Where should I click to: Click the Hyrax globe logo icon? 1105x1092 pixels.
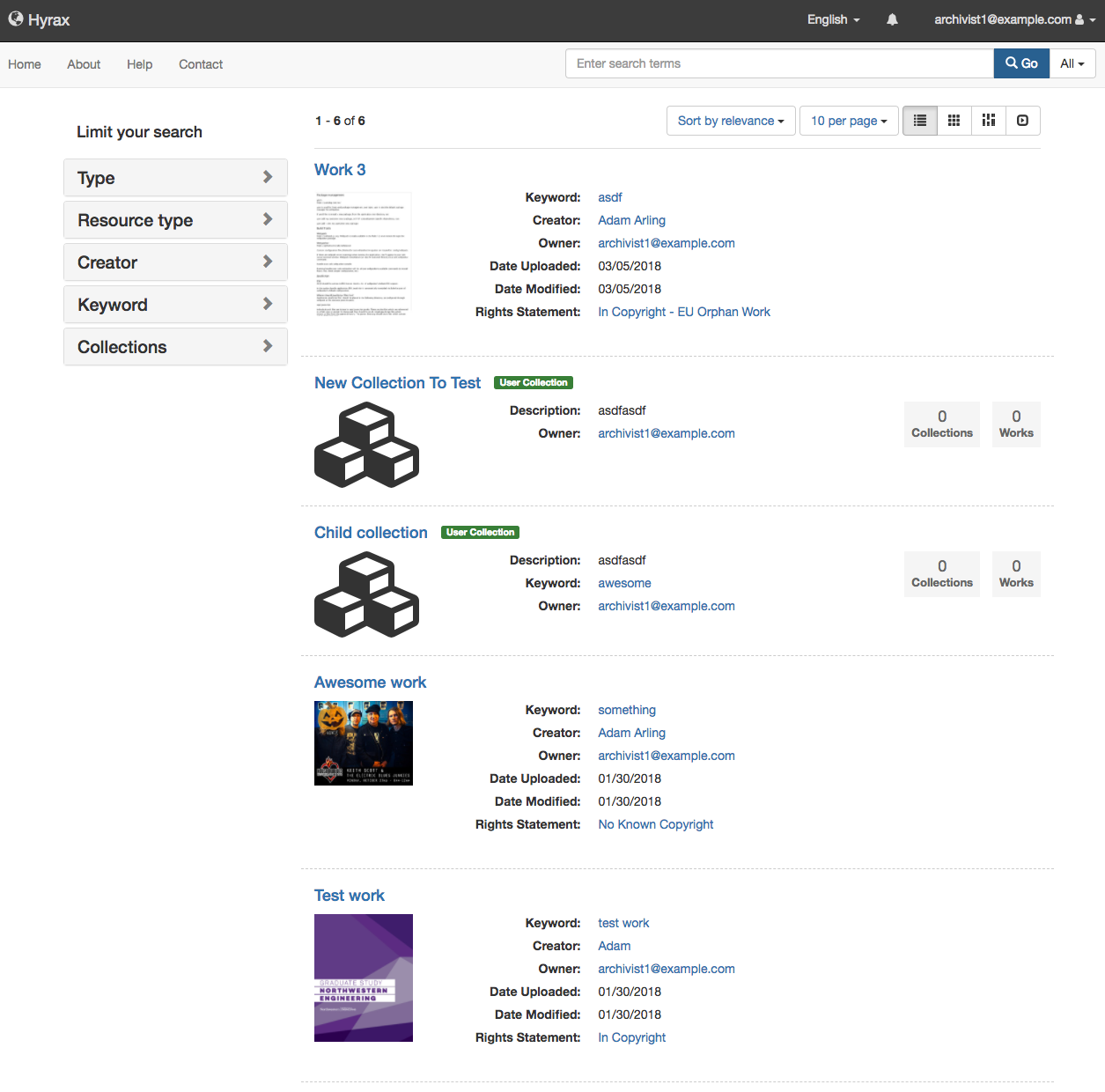coord(16,18)
